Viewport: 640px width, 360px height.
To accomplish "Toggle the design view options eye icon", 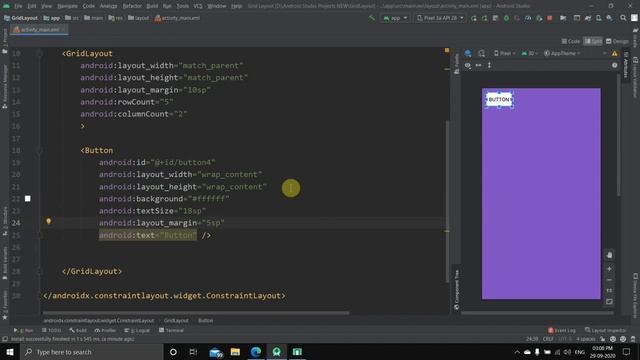I will point(468,65).
